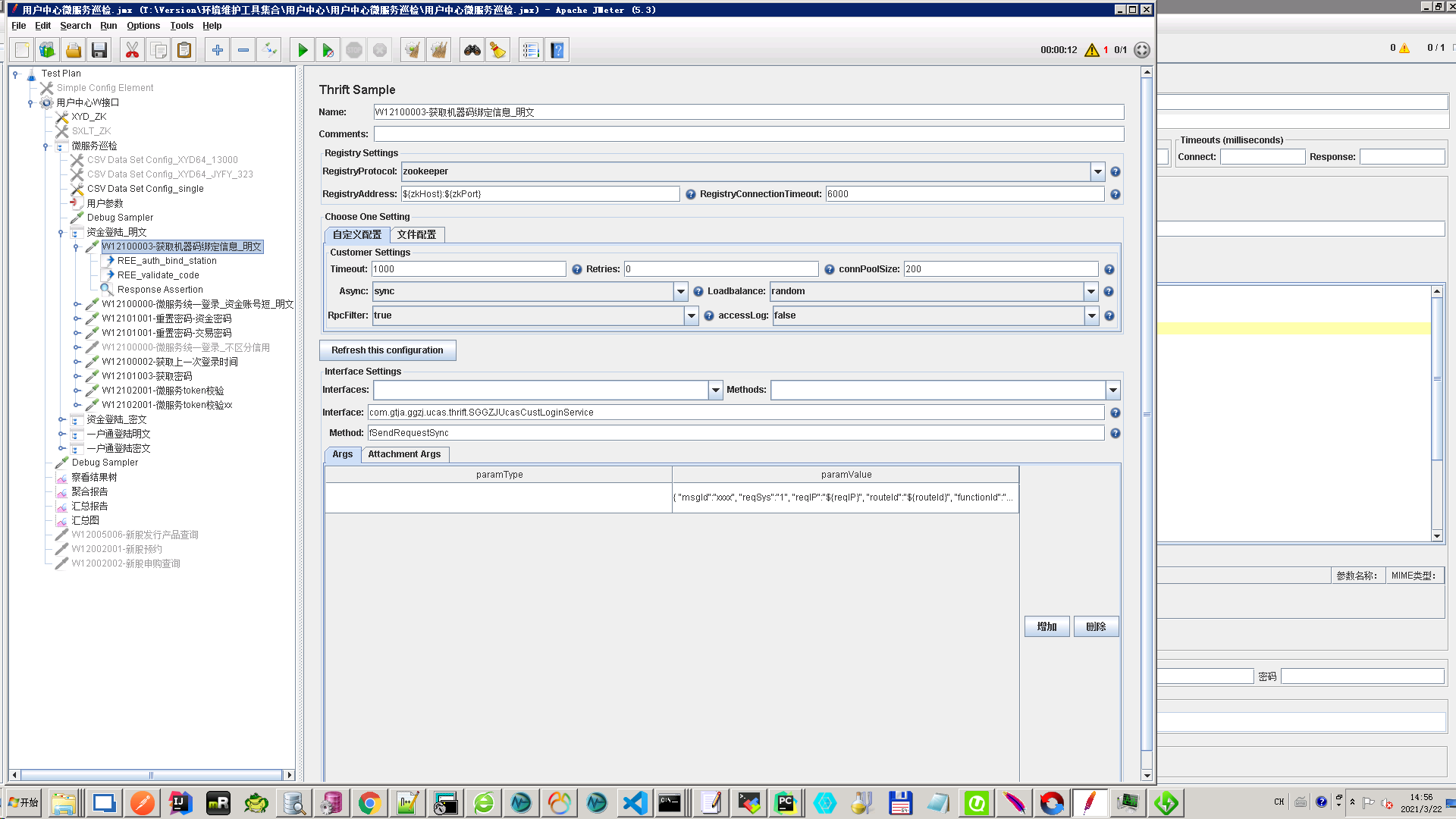Click the Toggle tree expand arrows icon

click(269, 50)
